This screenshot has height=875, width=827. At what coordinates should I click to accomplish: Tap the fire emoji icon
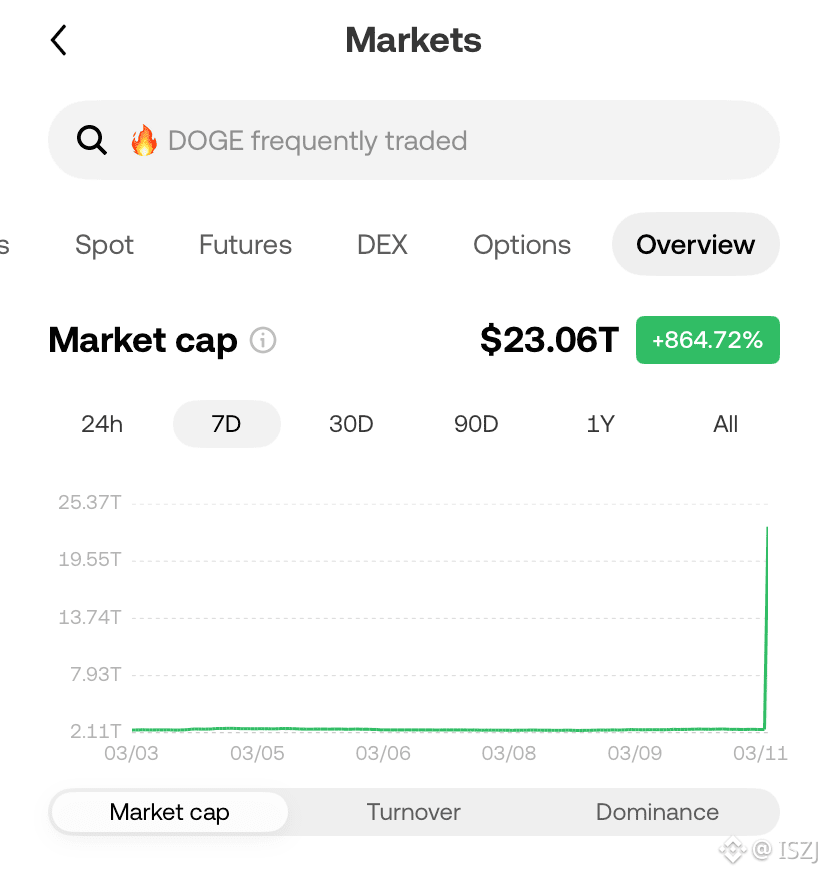point(144,140)
